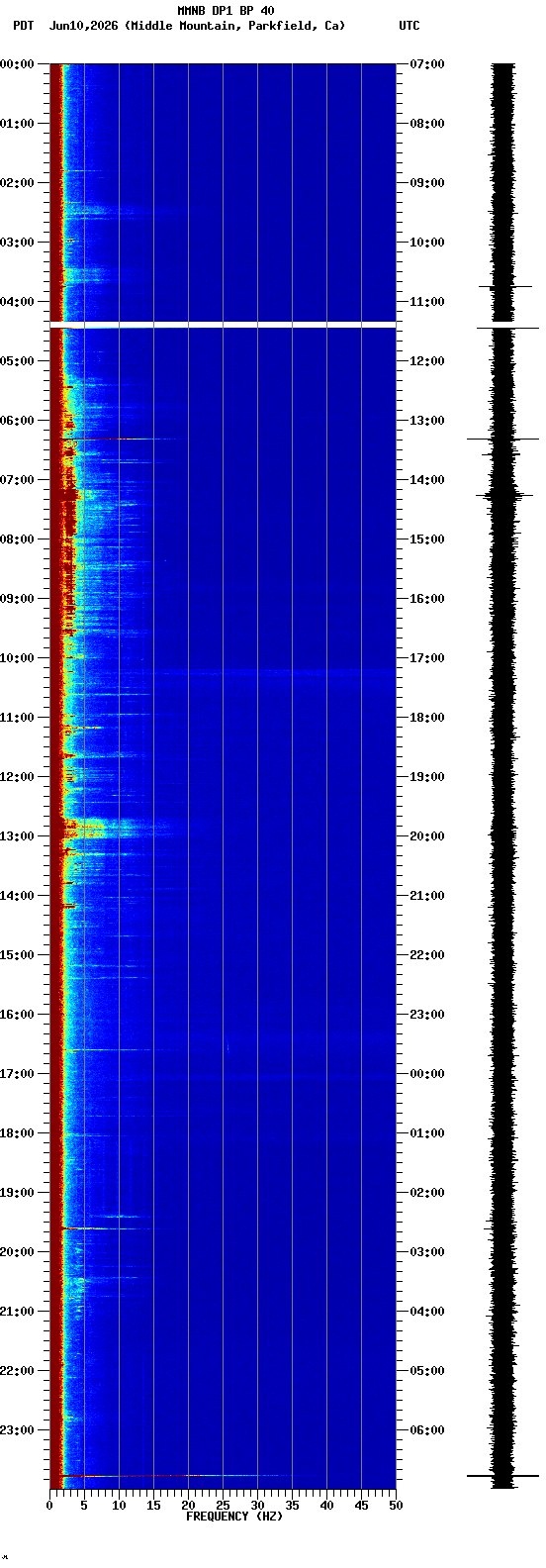The width and height of the screenshot is (546, 1568).
Task: Click the "19:00" label on PDT axis
Action: click(x=17, y=1193)
